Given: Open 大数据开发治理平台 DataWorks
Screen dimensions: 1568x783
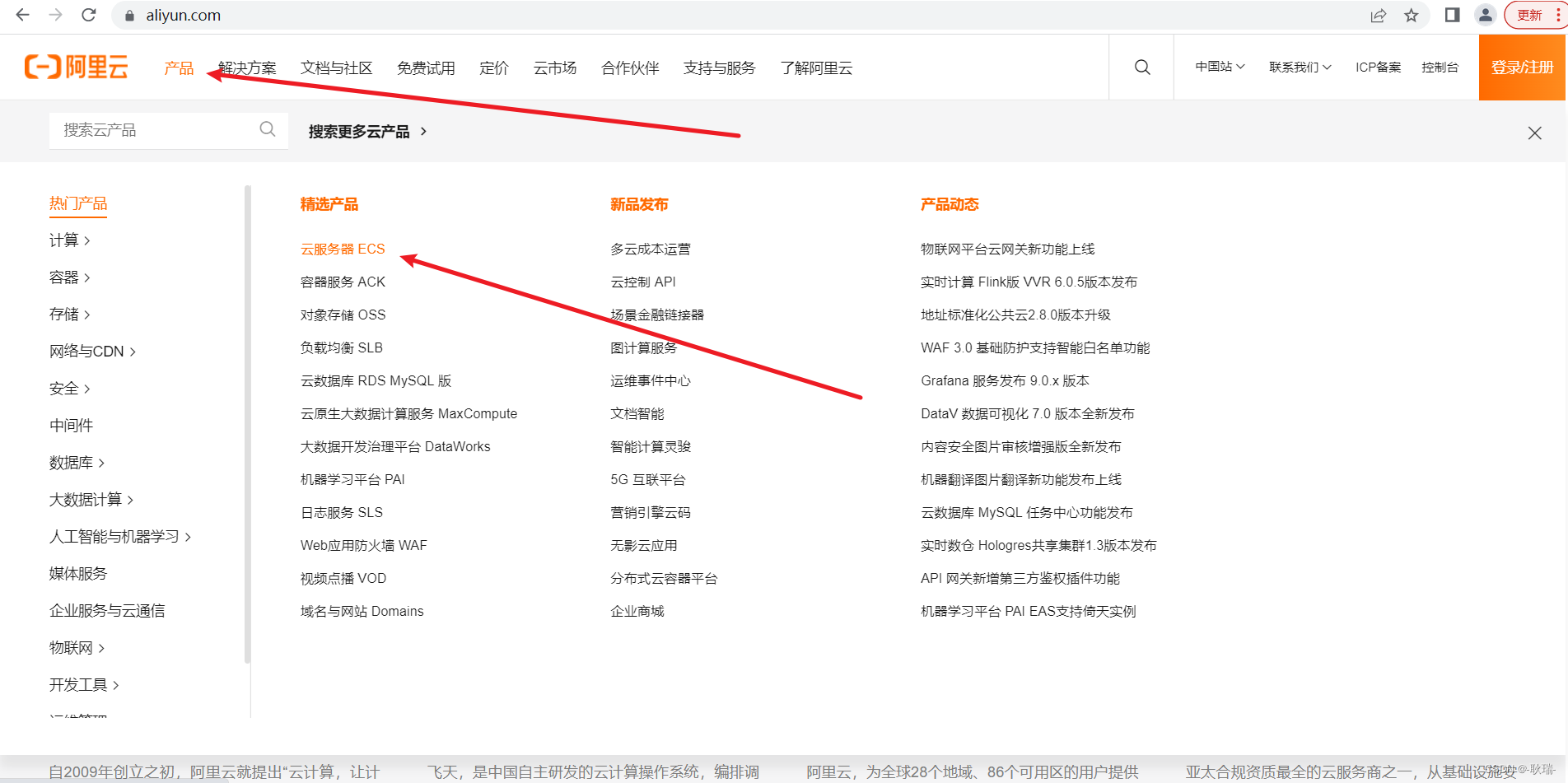Looking at the screenshot, I should (395, 446).
